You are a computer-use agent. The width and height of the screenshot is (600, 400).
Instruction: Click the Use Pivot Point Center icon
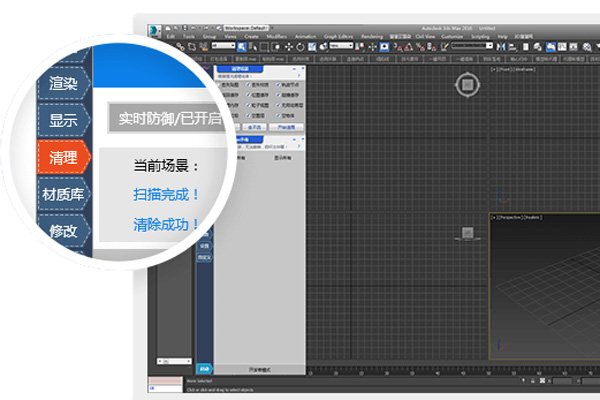point(359,46)
